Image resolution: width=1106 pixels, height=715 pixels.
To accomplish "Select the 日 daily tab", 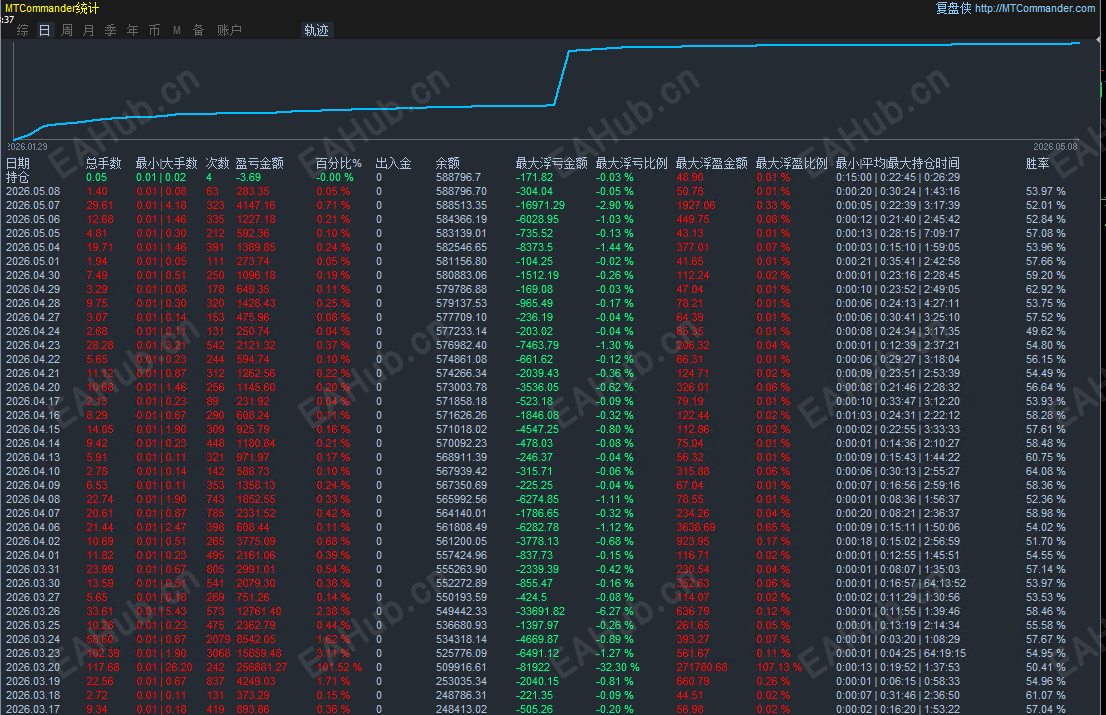I will click(x=44, y=30).
